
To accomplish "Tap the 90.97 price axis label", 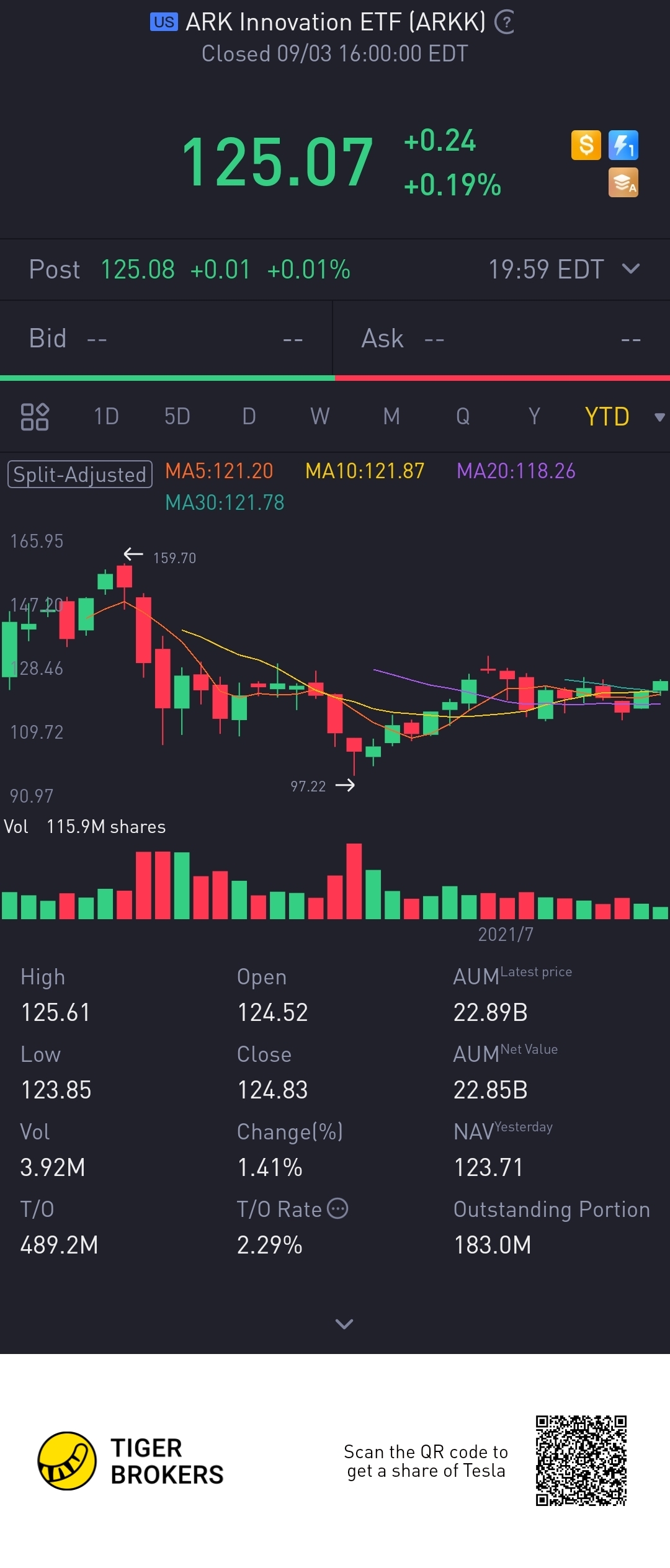I will pyautogui.click(x=32, y=796).
